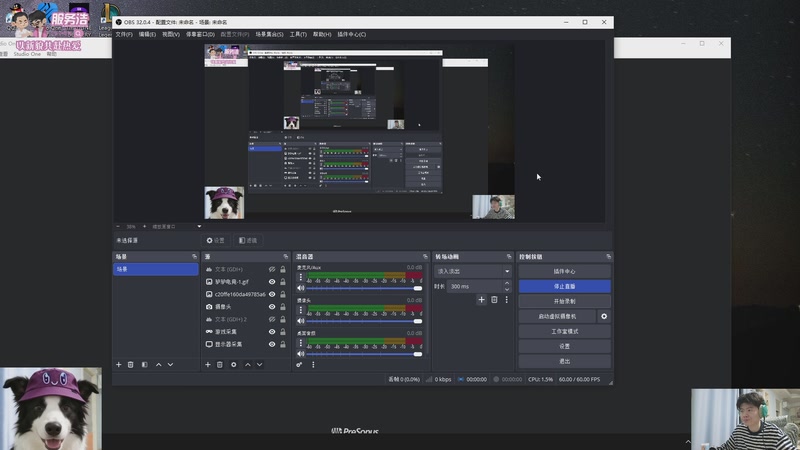Screen dimensions: 800x450
Task: Click the start virtual camera button
Action: coord(557,316)
